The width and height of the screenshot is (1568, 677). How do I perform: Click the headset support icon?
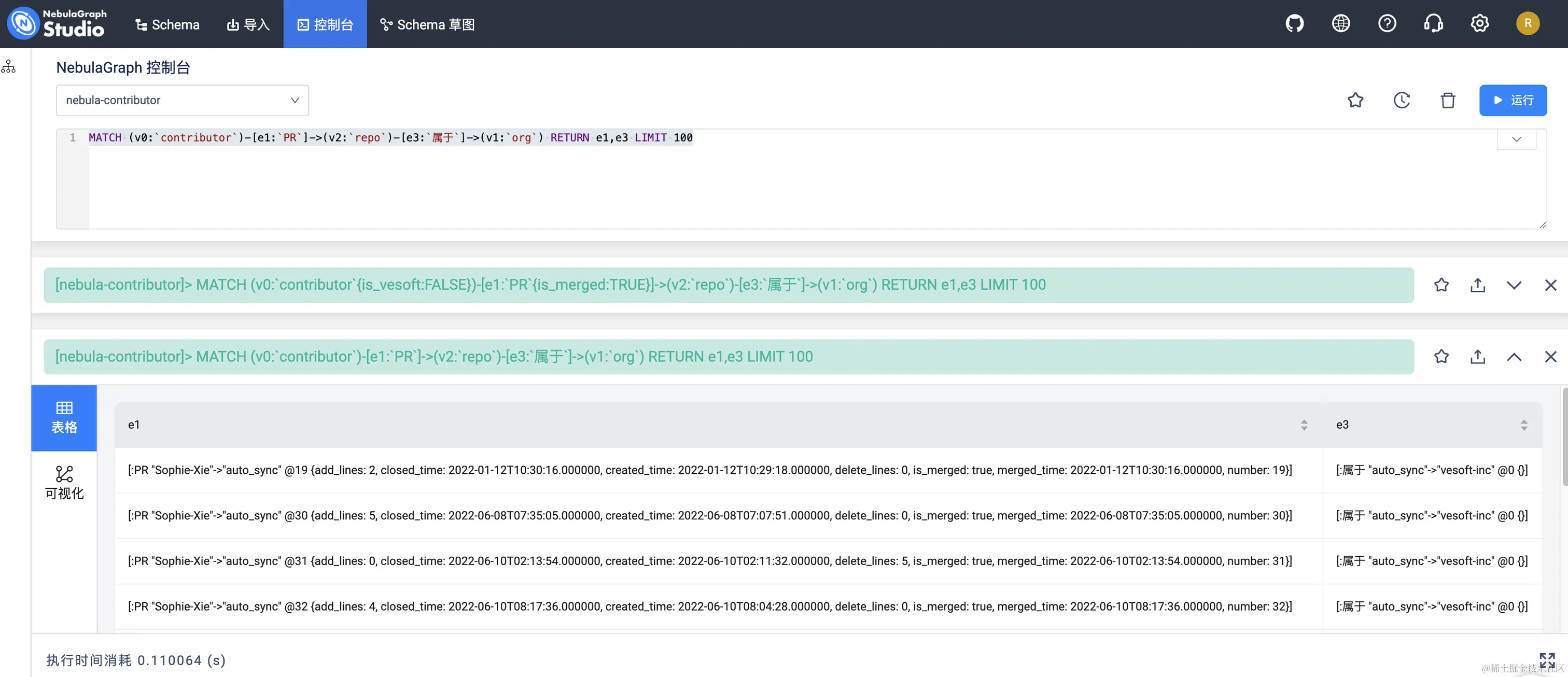click(x=1433, y=24)
